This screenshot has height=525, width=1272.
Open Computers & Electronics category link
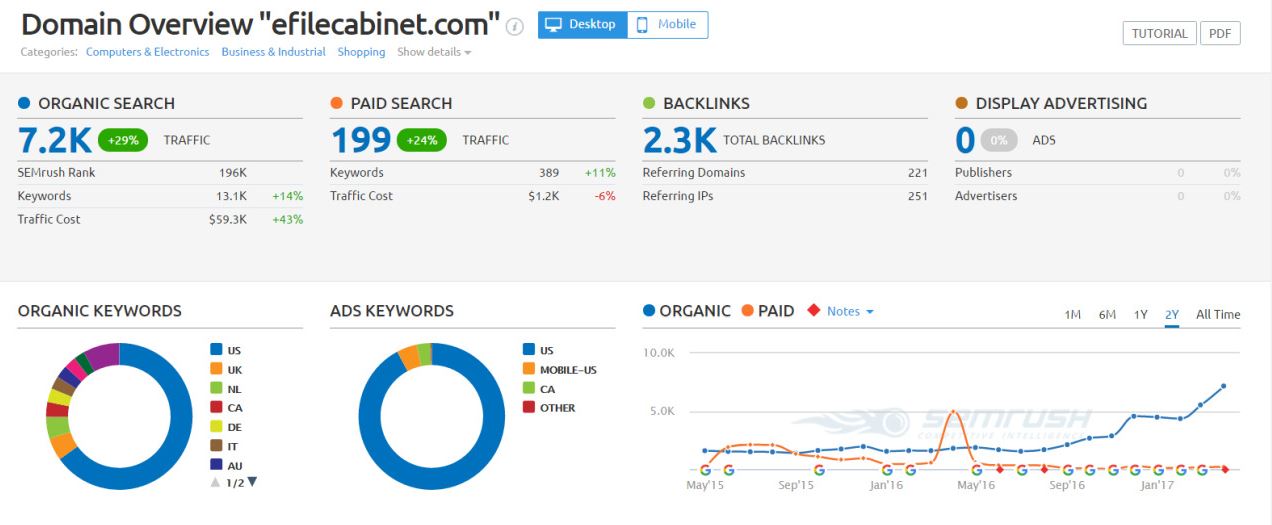click(x=148, y=52)
